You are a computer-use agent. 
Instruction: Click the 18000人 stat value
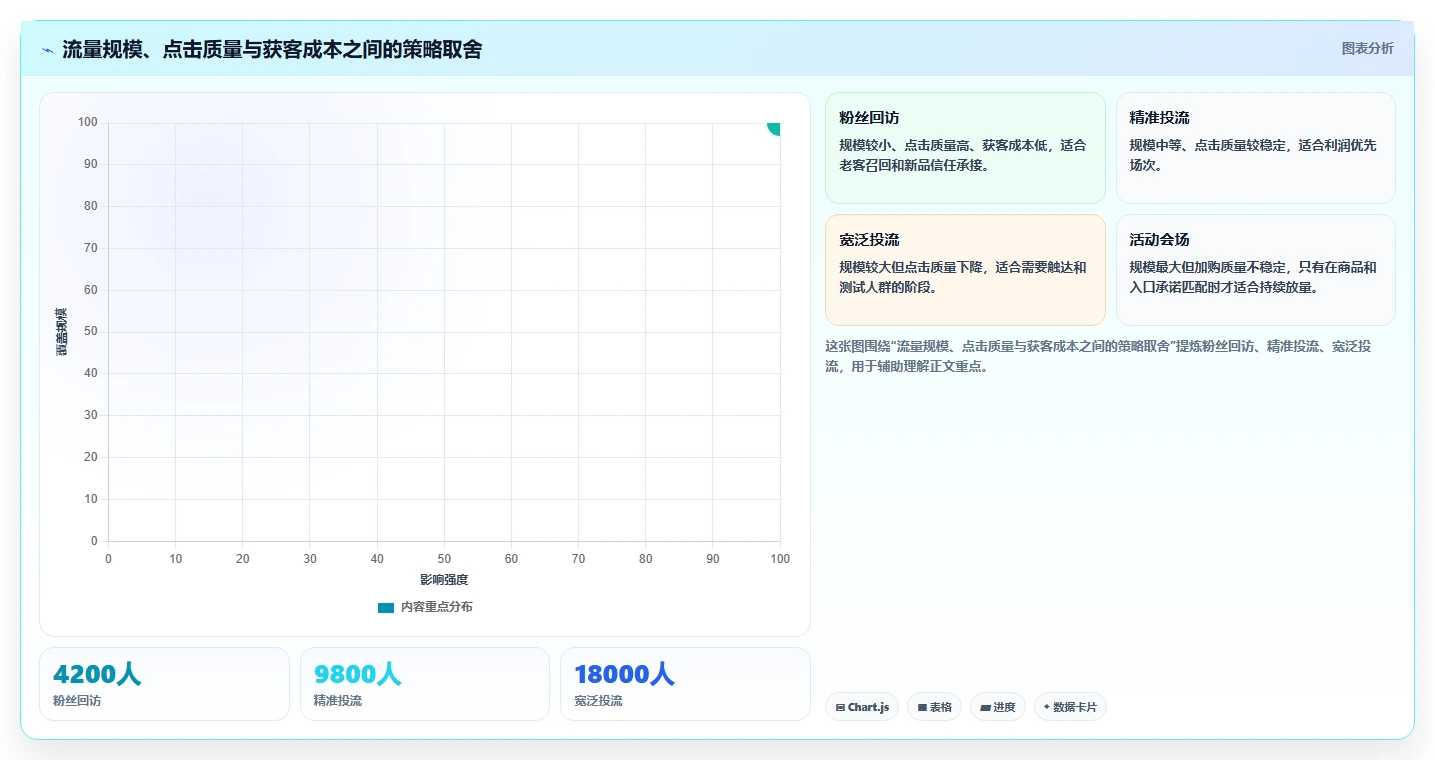click(625, 674)
